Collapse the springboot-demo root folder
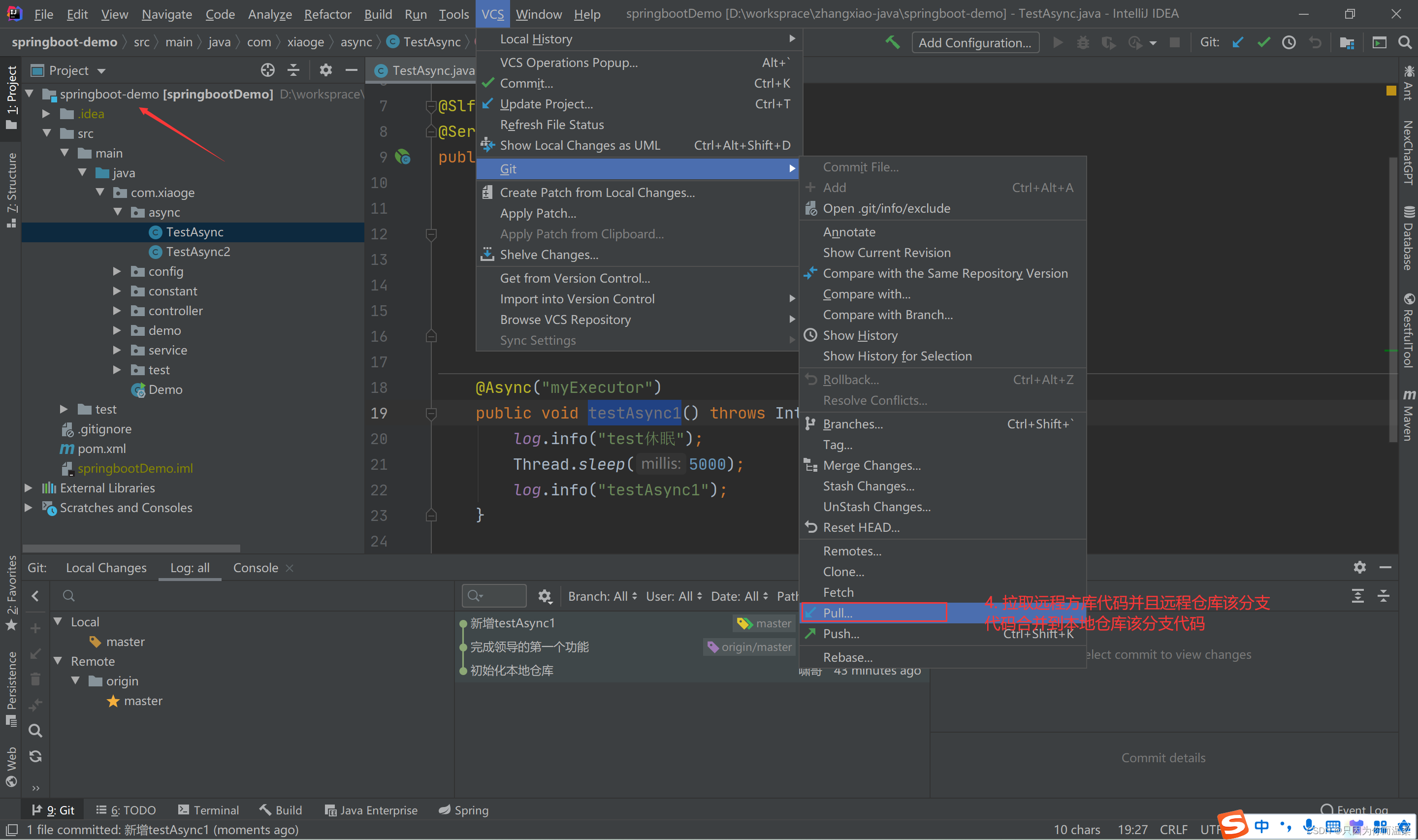Viewport: 1418px width, 840px height. pyautogui.click(x=30, y=94)
